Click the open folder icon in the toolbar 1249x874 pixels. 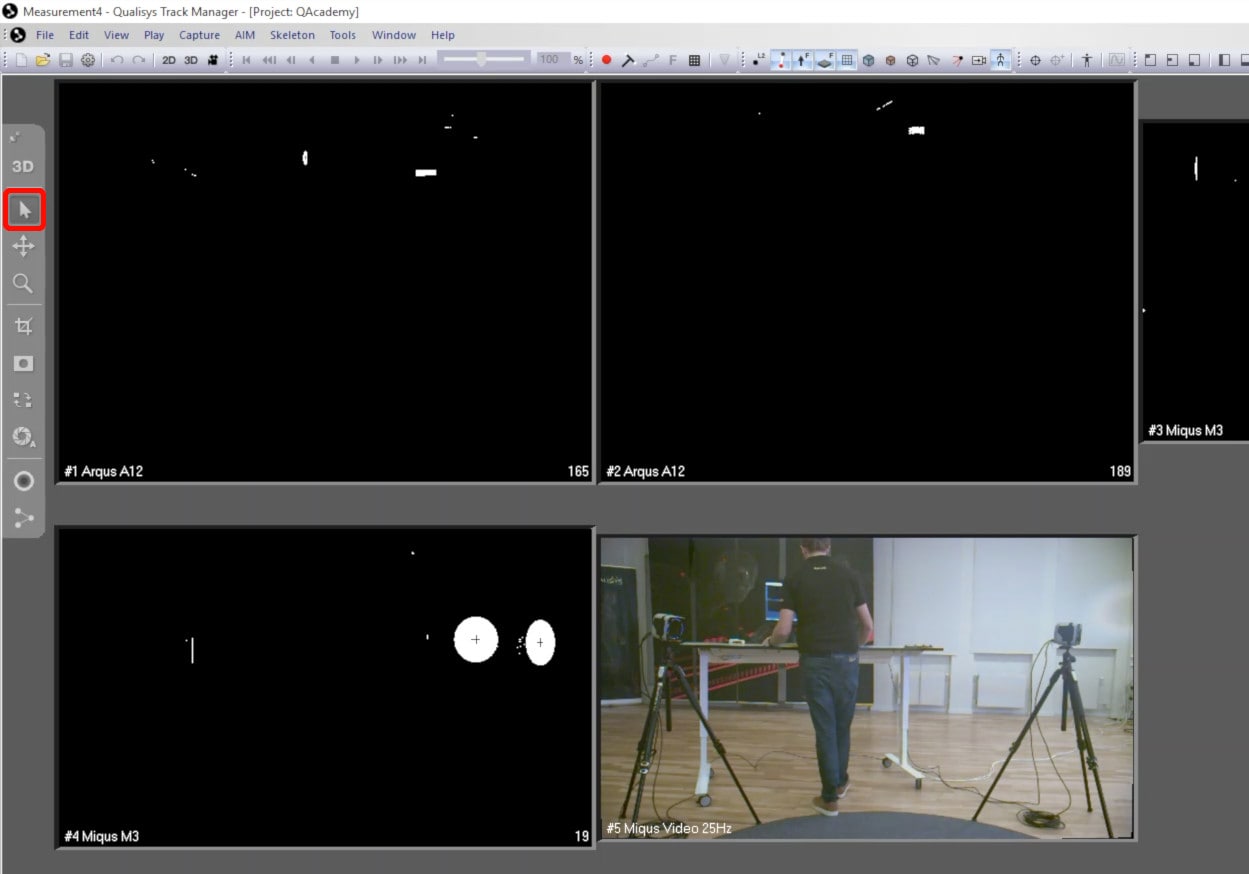coord(43,60)
